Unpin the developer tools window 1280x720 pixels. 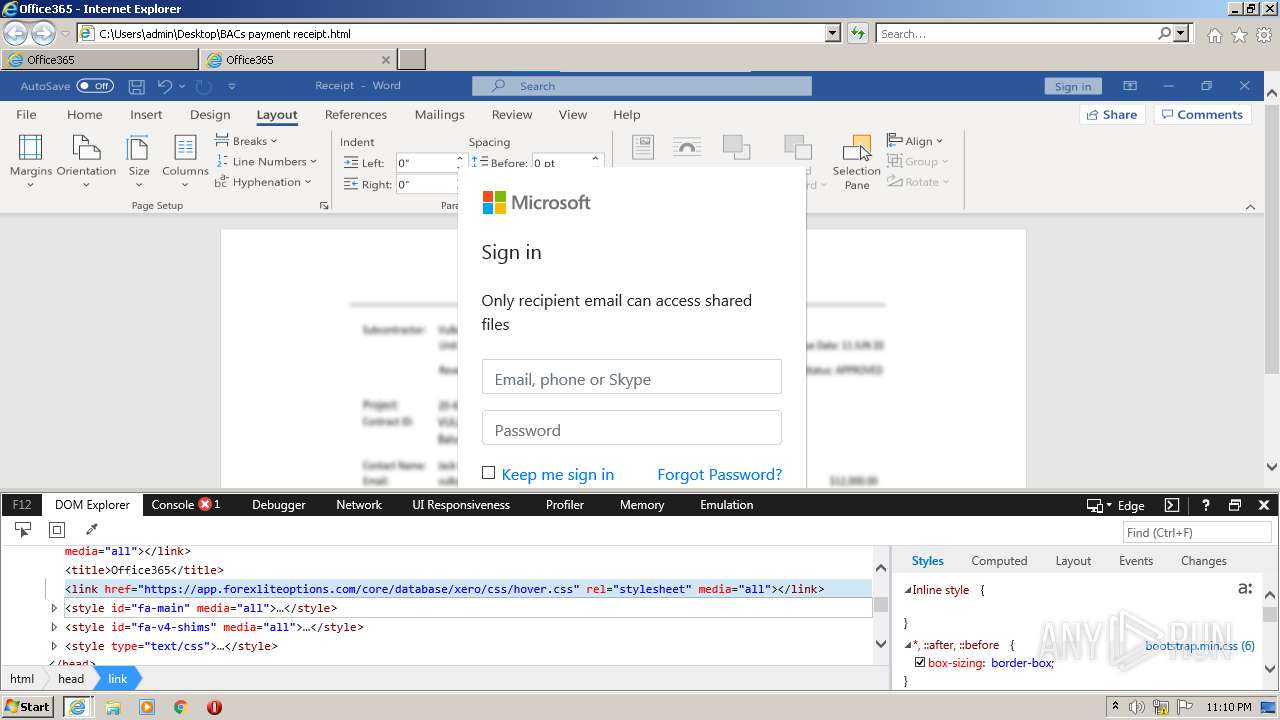(x=1235, y=505)
